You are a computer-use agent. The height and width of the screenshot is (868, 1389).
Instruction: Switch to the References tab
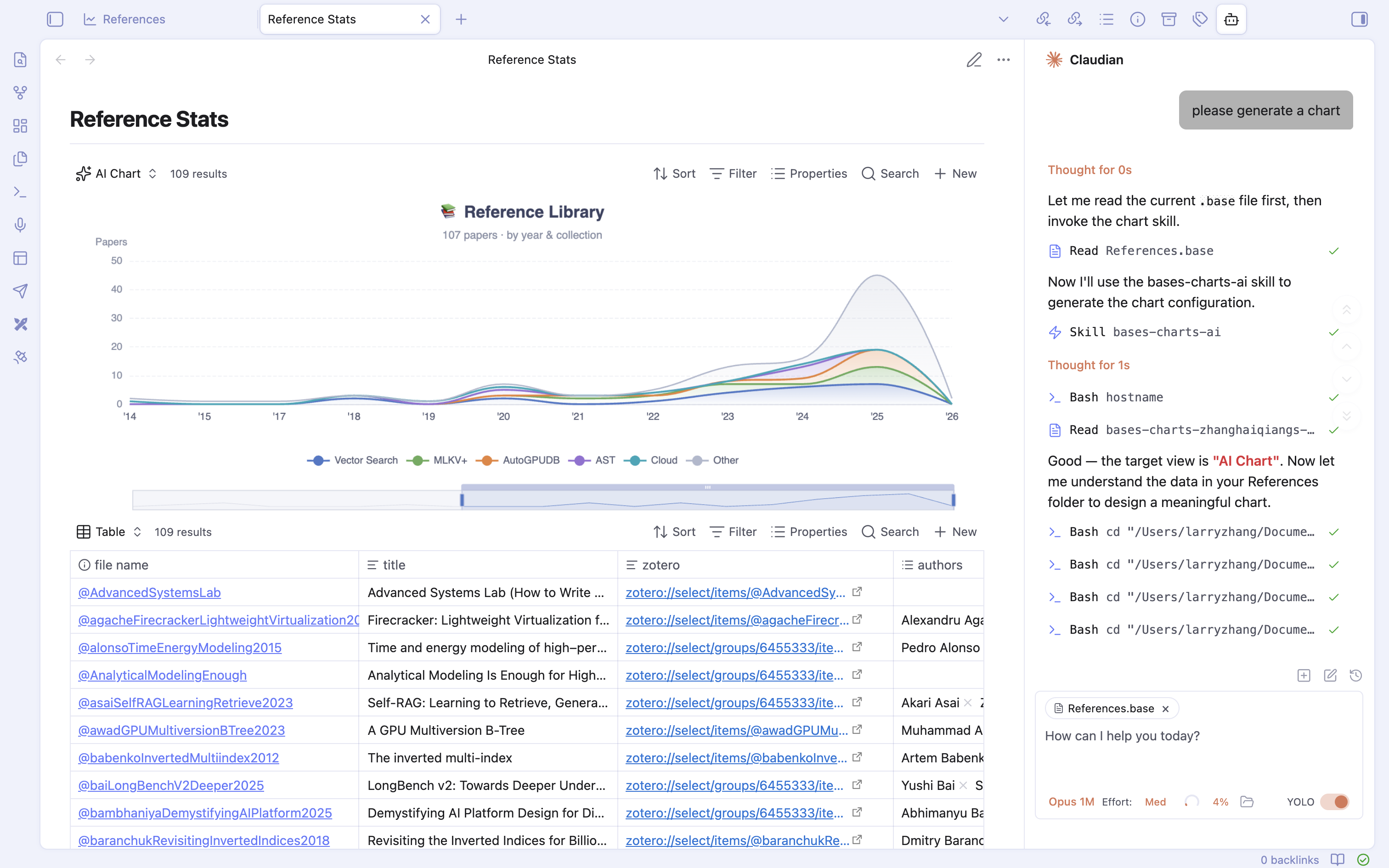133,19
